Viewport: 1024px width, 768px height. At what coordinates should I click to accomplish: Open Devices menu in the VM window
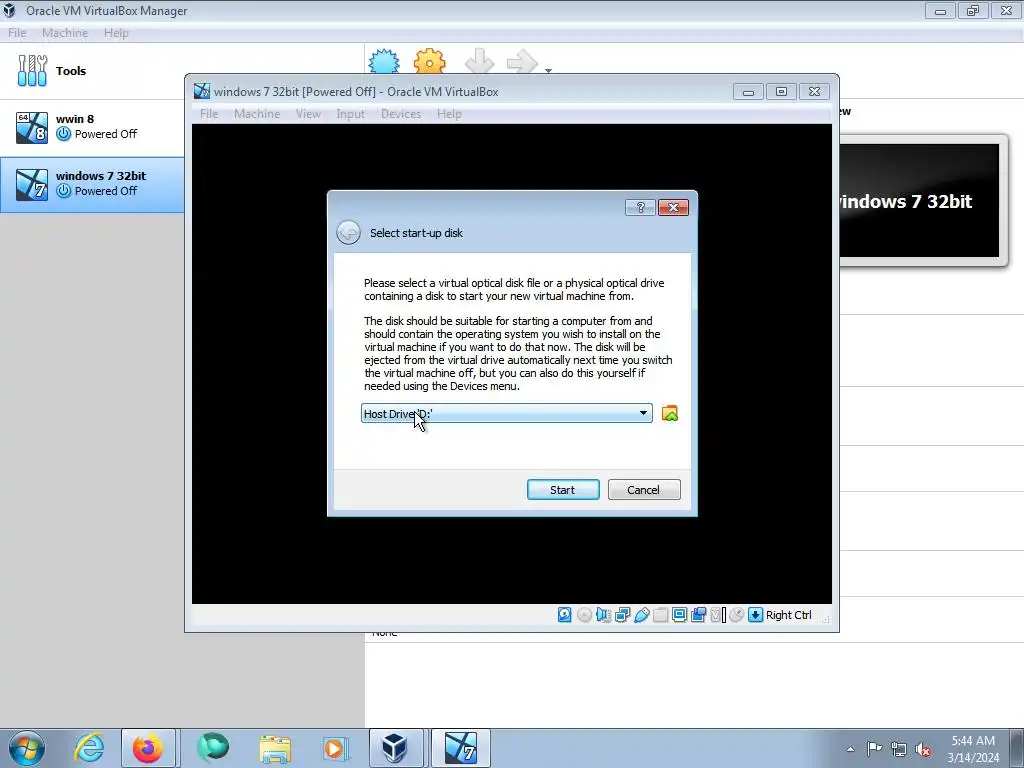pos(401,114)
